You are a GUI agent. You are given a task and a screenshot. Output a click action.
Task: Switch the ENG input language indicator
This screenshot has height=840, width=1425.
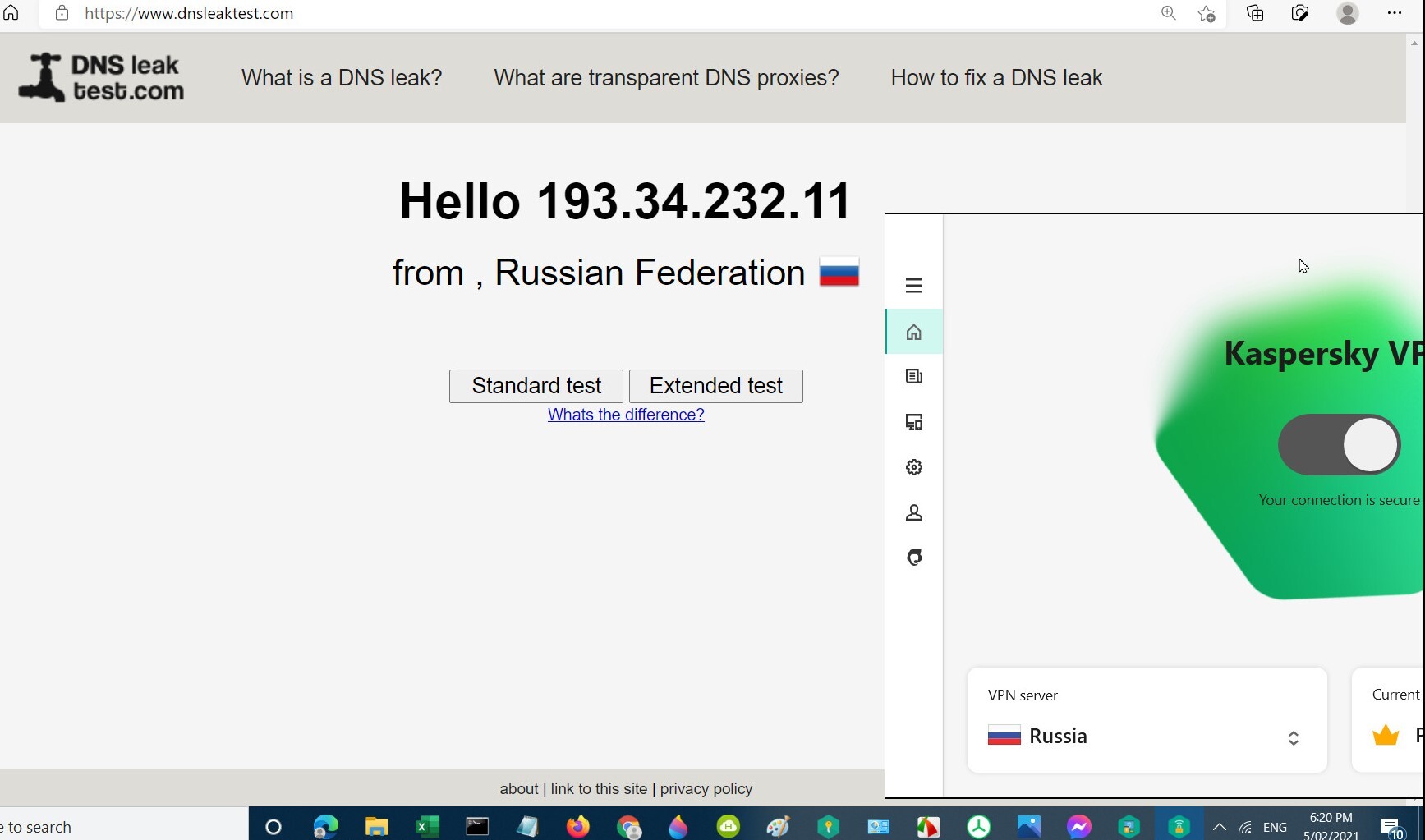1276,828
